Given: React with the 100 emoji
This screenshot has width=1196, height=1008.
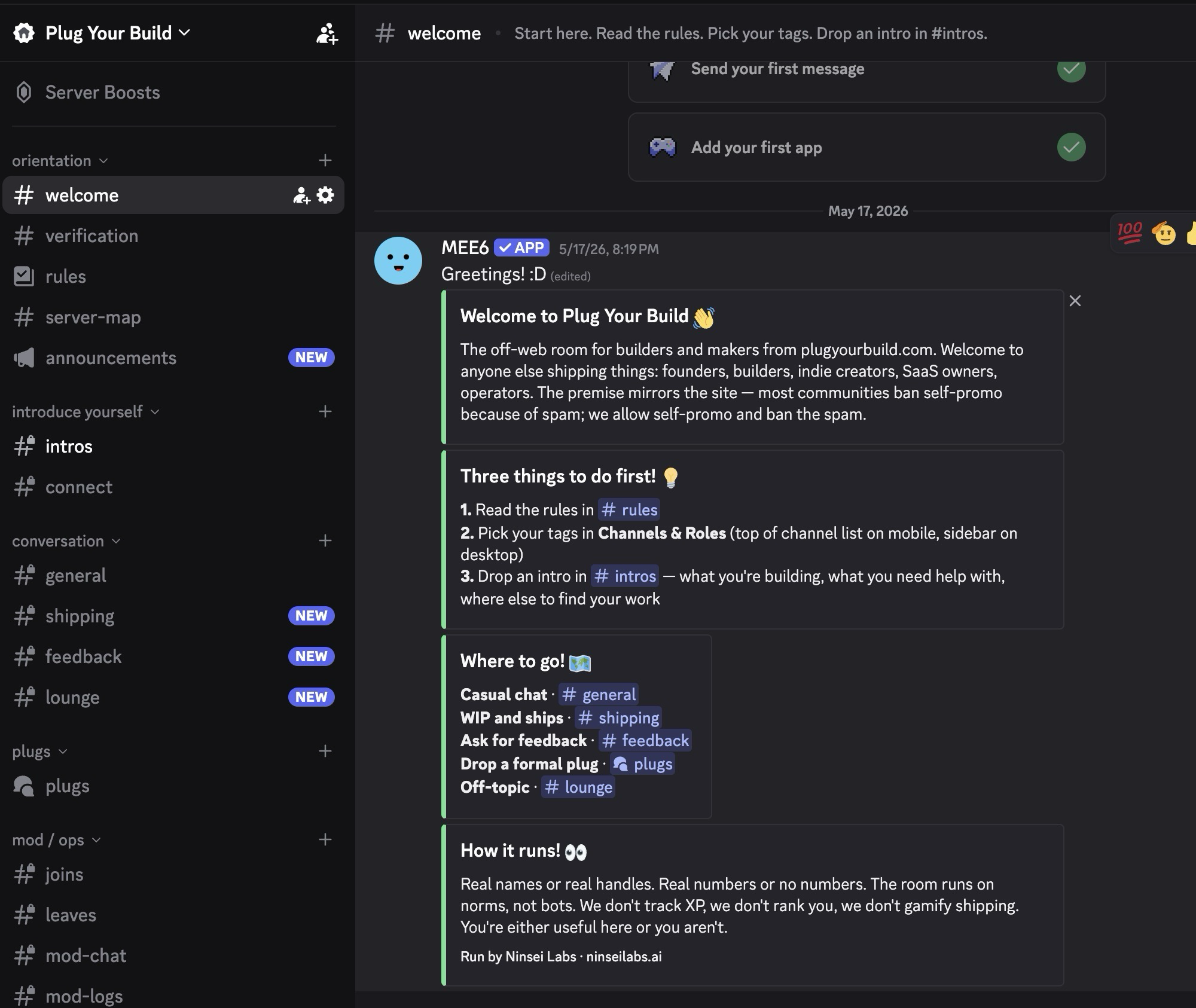Looking at the screenshot, I should [1130, 233].
